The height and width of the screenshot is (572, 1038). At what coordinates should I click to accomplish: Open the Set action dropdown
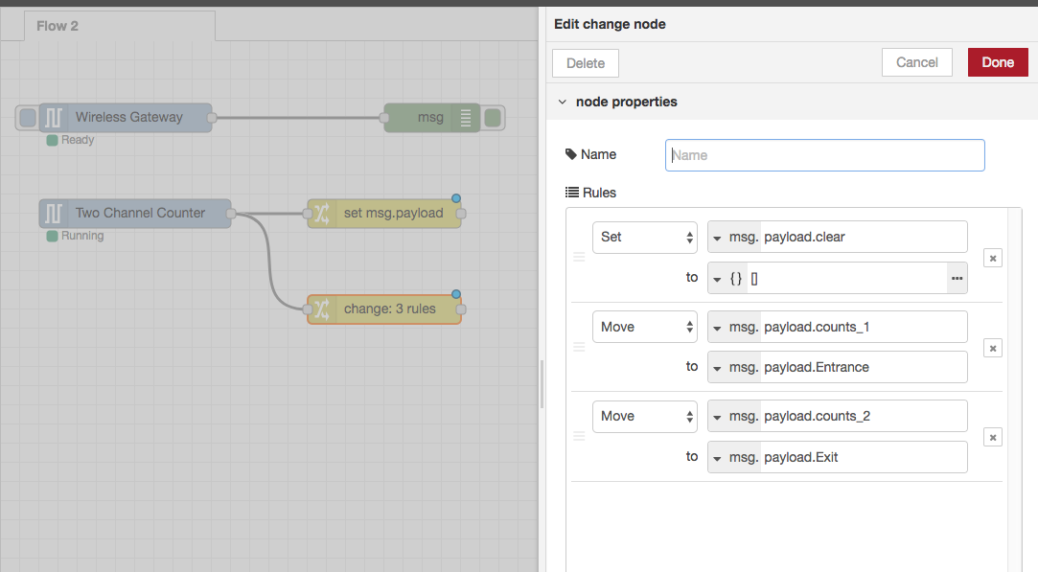[x=644, y=237]
